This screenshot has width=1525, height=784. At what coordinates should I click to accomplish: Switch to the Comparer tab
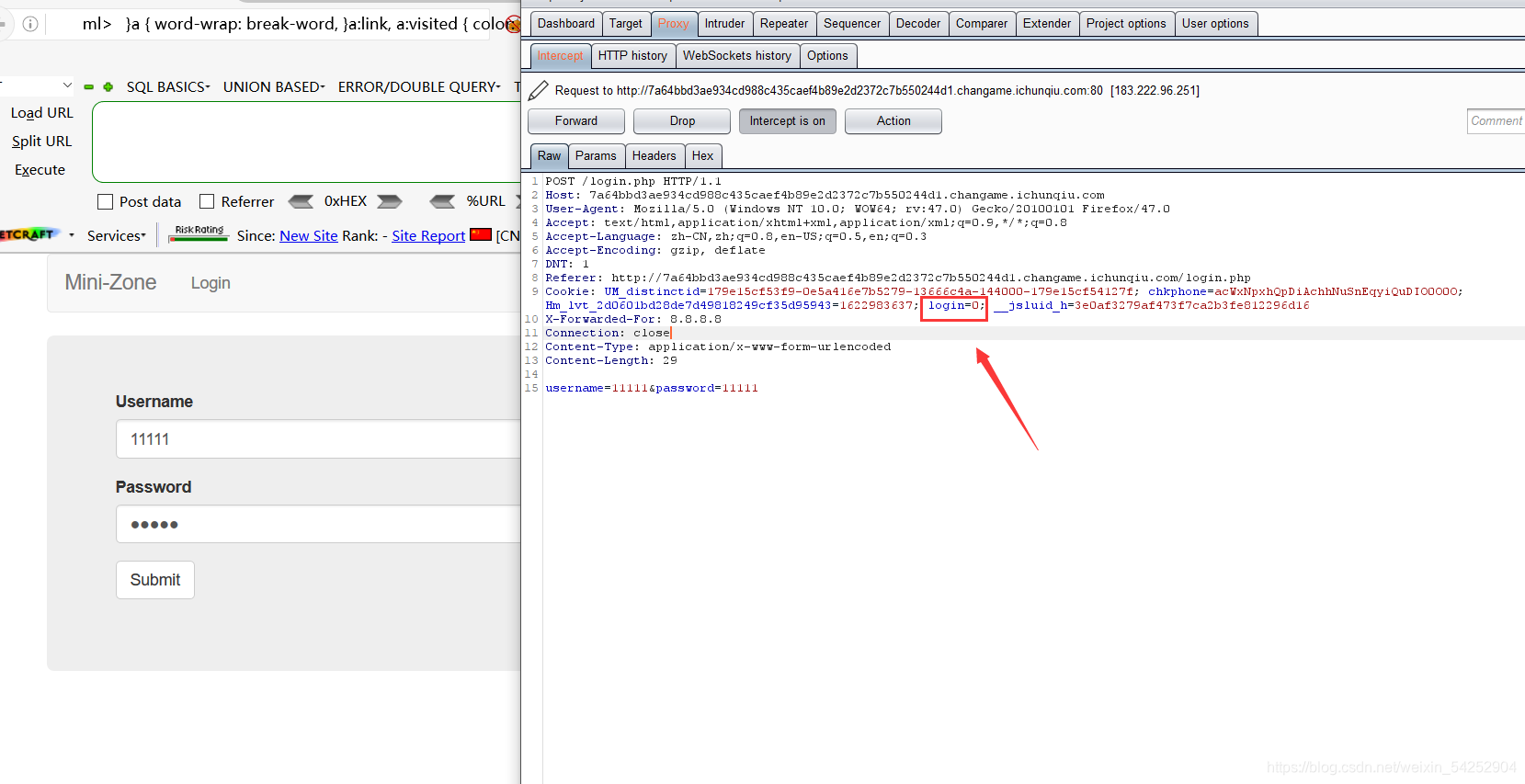click(982, 24)
